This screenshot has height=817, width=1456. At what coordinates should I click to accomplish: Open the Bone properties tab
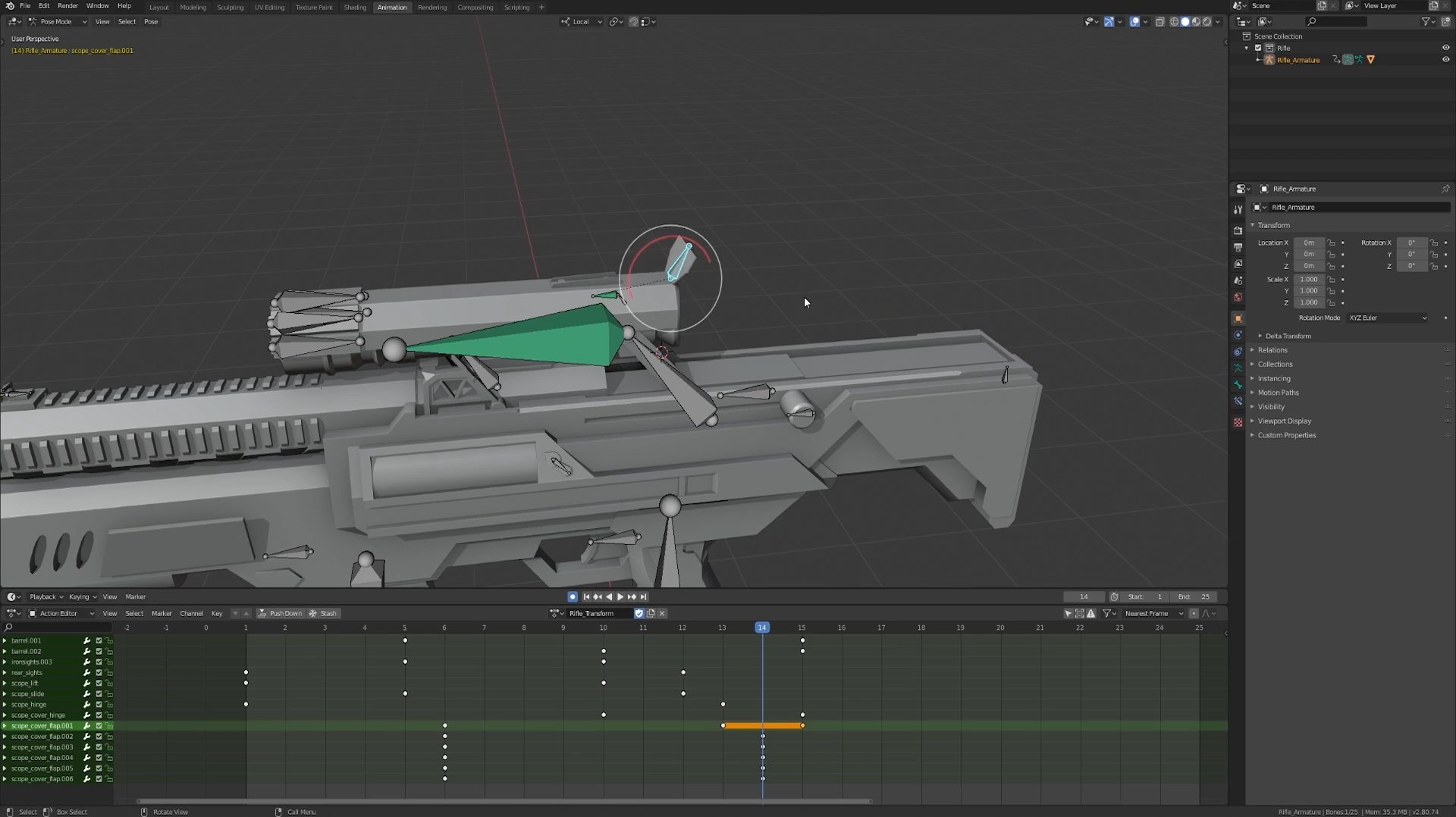tap(1238, 385)
